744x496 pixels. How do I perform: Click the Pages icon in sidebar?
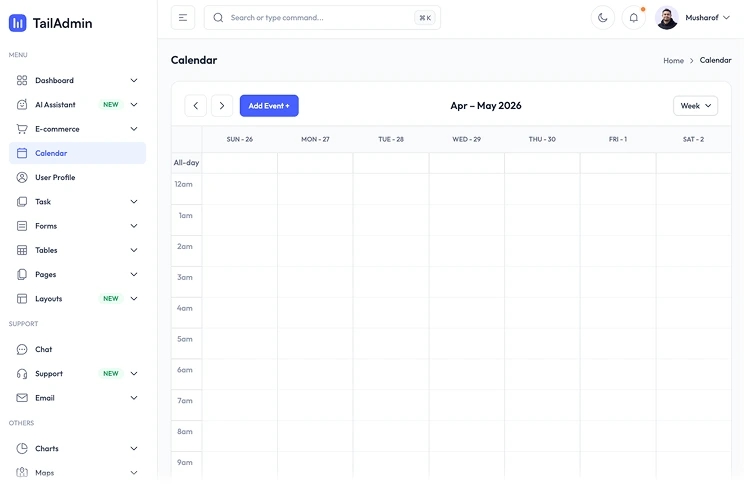click(x=22, y=274)
